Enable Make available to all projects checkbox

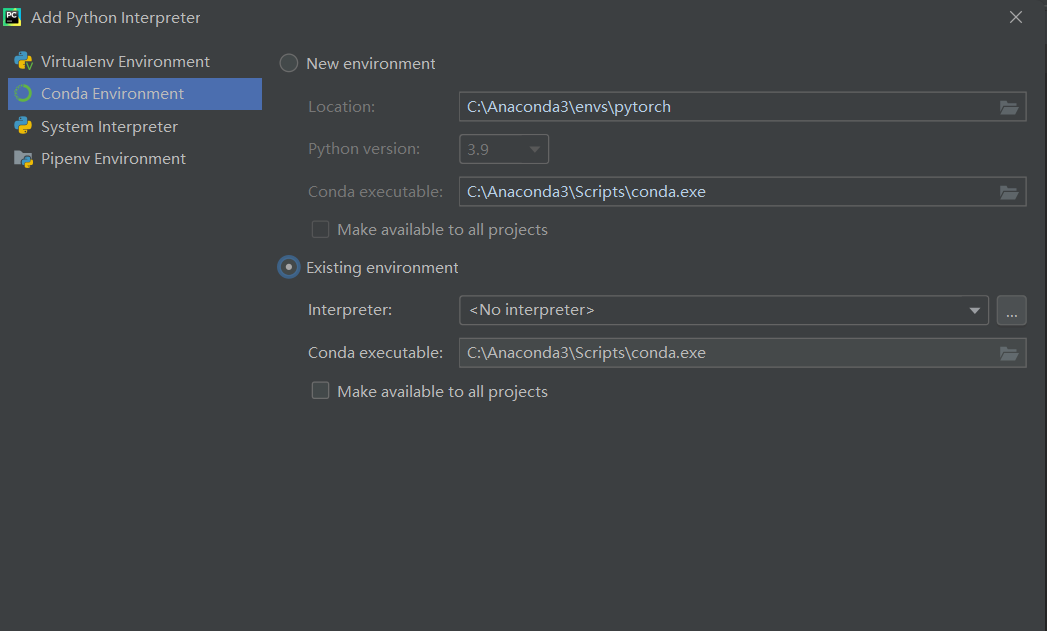(320, 390)
